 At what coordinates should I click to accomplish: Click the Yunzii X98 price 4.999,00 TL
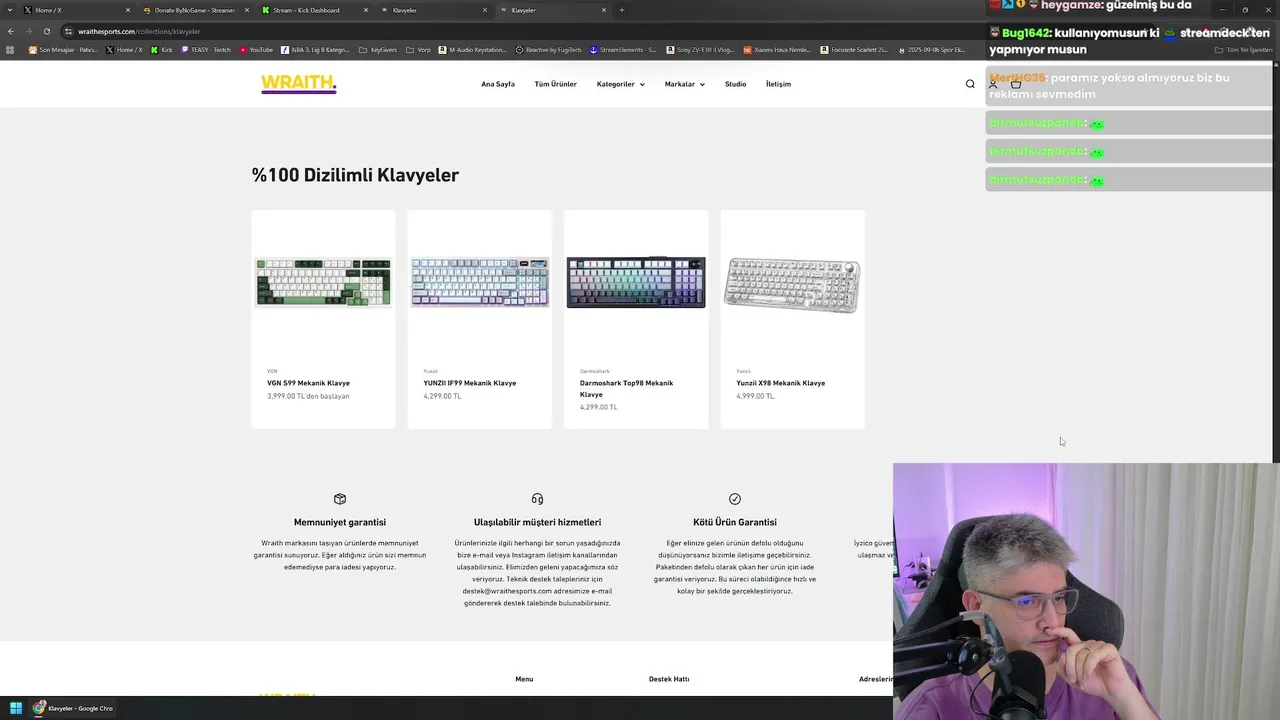[755, 396]
